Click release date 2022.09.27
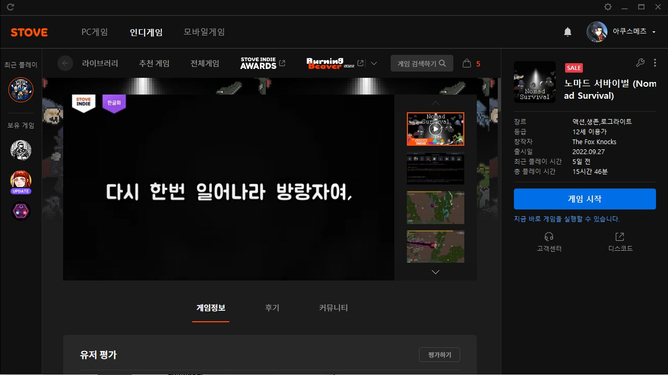Image resolution: width=668 pixels, height=375 pixels. pos(588,152)
